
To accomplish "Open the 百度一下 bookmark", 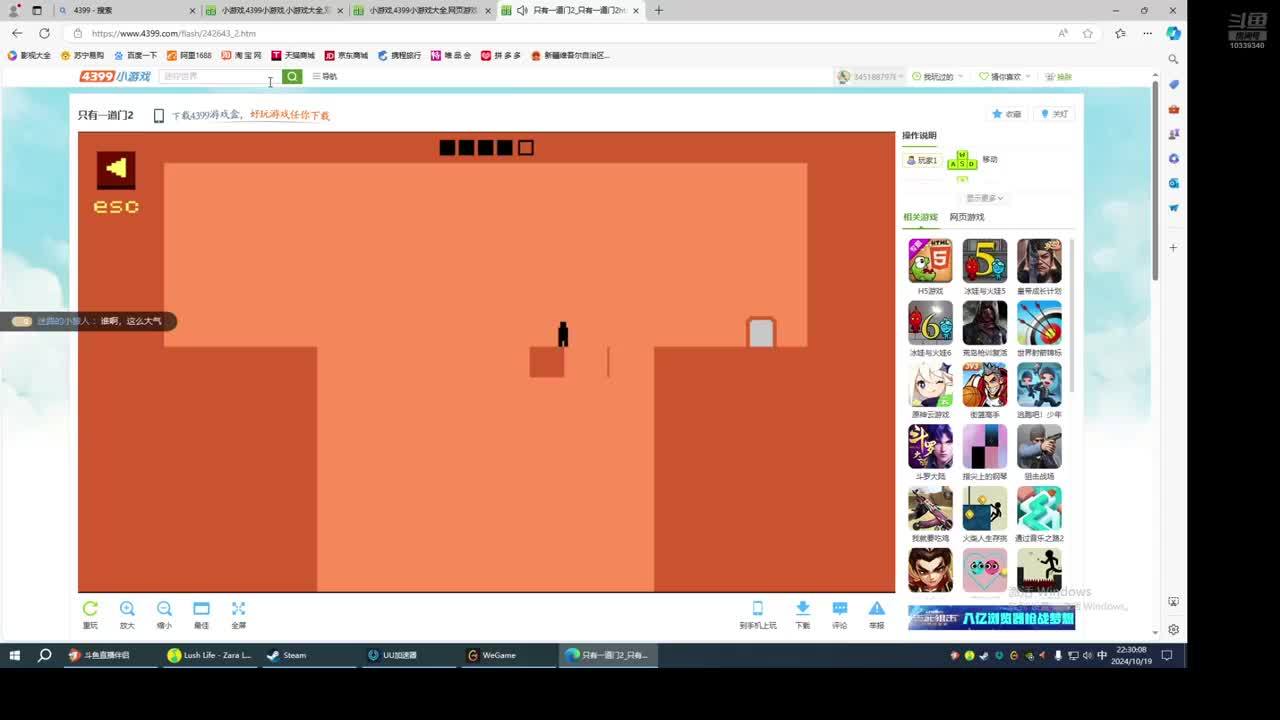I will pyautogui.click(x=135, y=55).
